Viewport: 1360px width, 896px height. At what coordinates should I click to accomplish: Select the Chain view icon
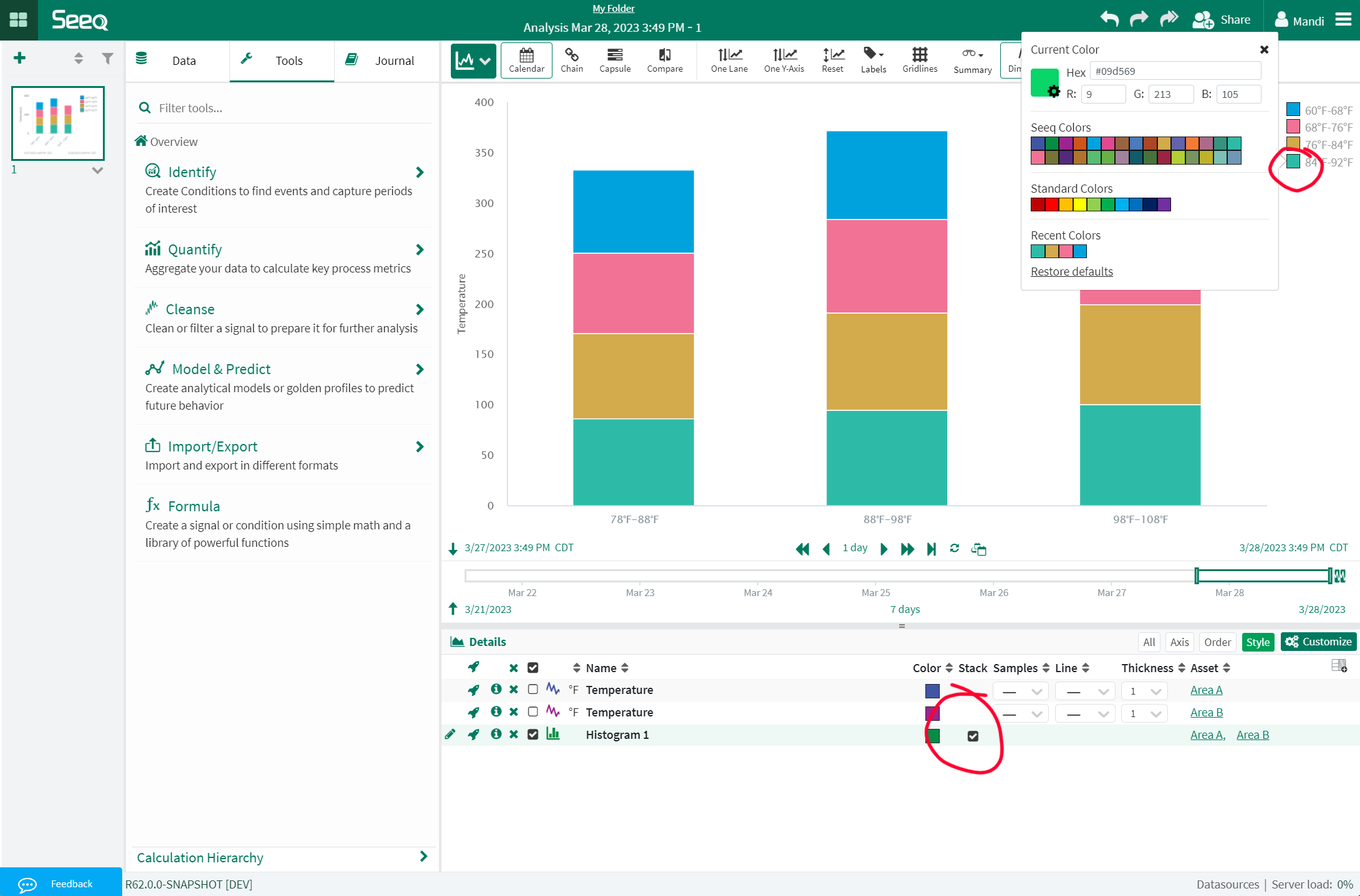pos(571,60)
